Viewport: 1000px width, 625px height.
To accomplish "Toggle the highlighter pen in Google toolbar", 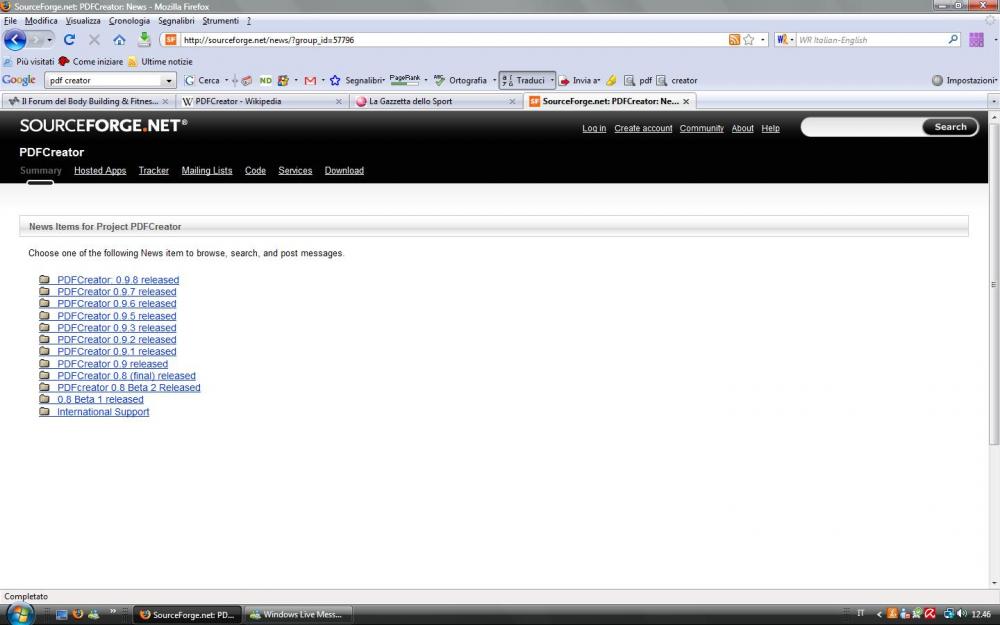I will [611, 80].
